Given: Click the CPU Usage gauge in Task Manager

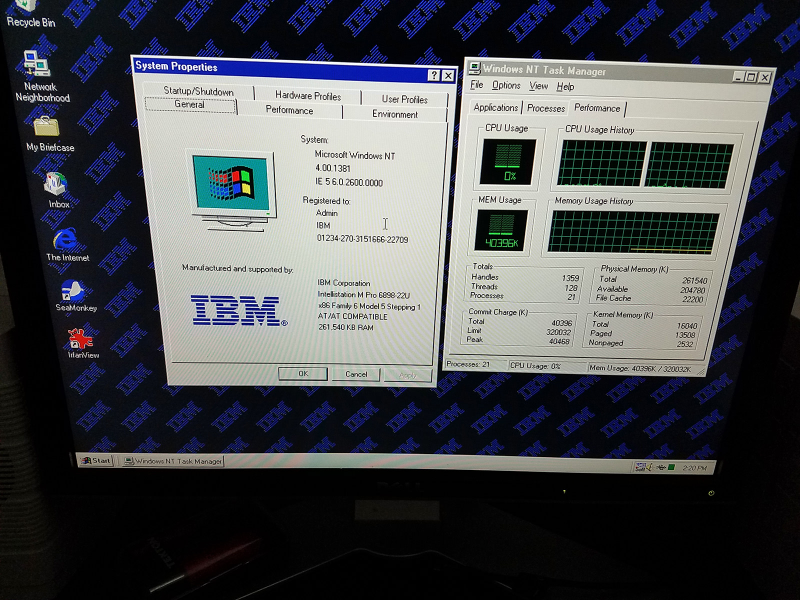Looking at the screenshot, I should tap(508, 162).
